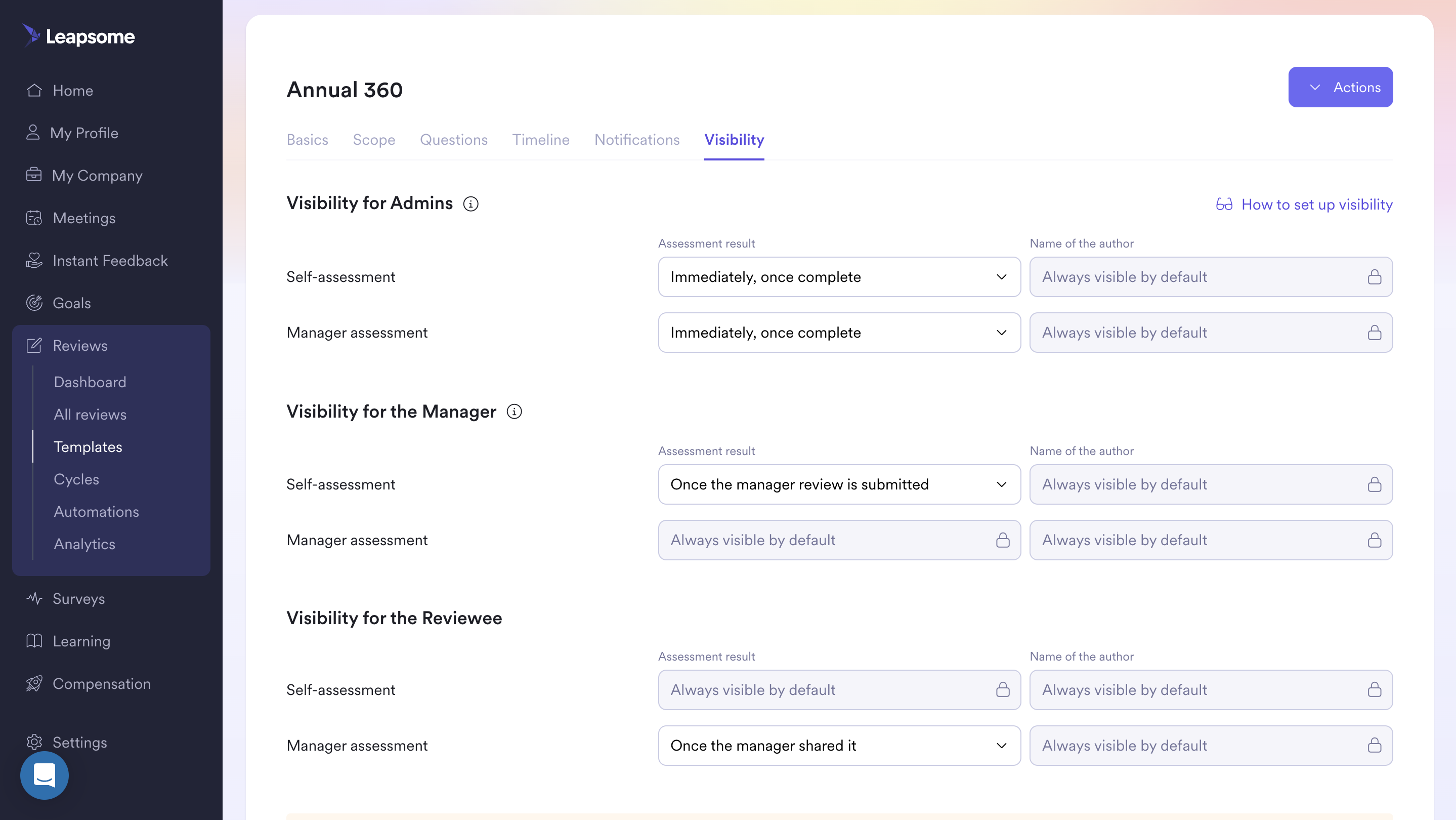The width and height of the screenshot is (1456, 820).
Task: Open Admins Self-assessment result dropdown
Action: coord(839,277)
